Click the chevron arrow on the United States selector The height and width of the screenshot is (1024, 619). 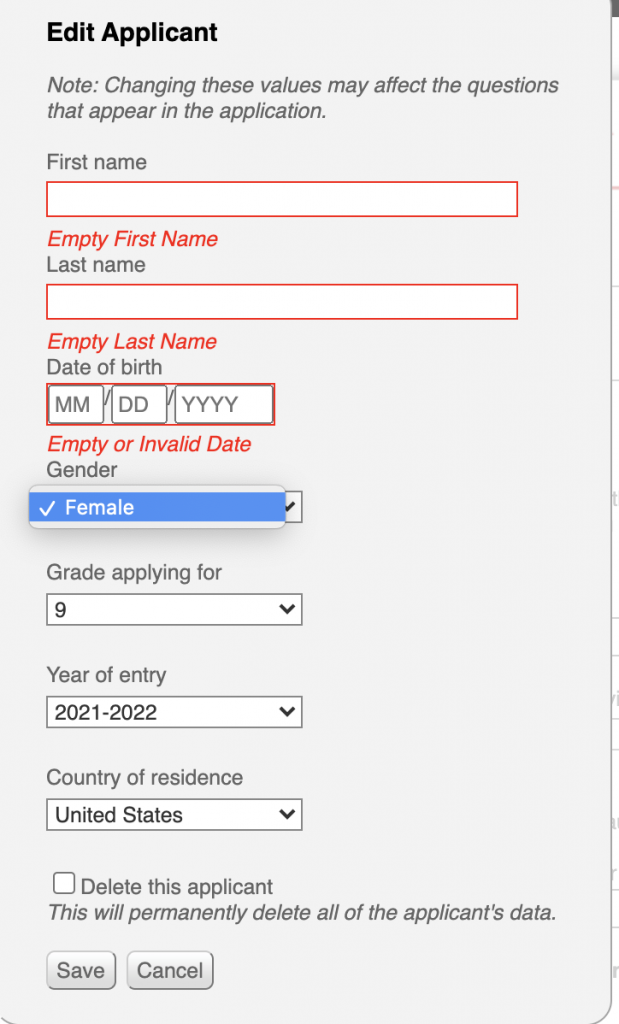pyautogui.click(x=287, y=814)
